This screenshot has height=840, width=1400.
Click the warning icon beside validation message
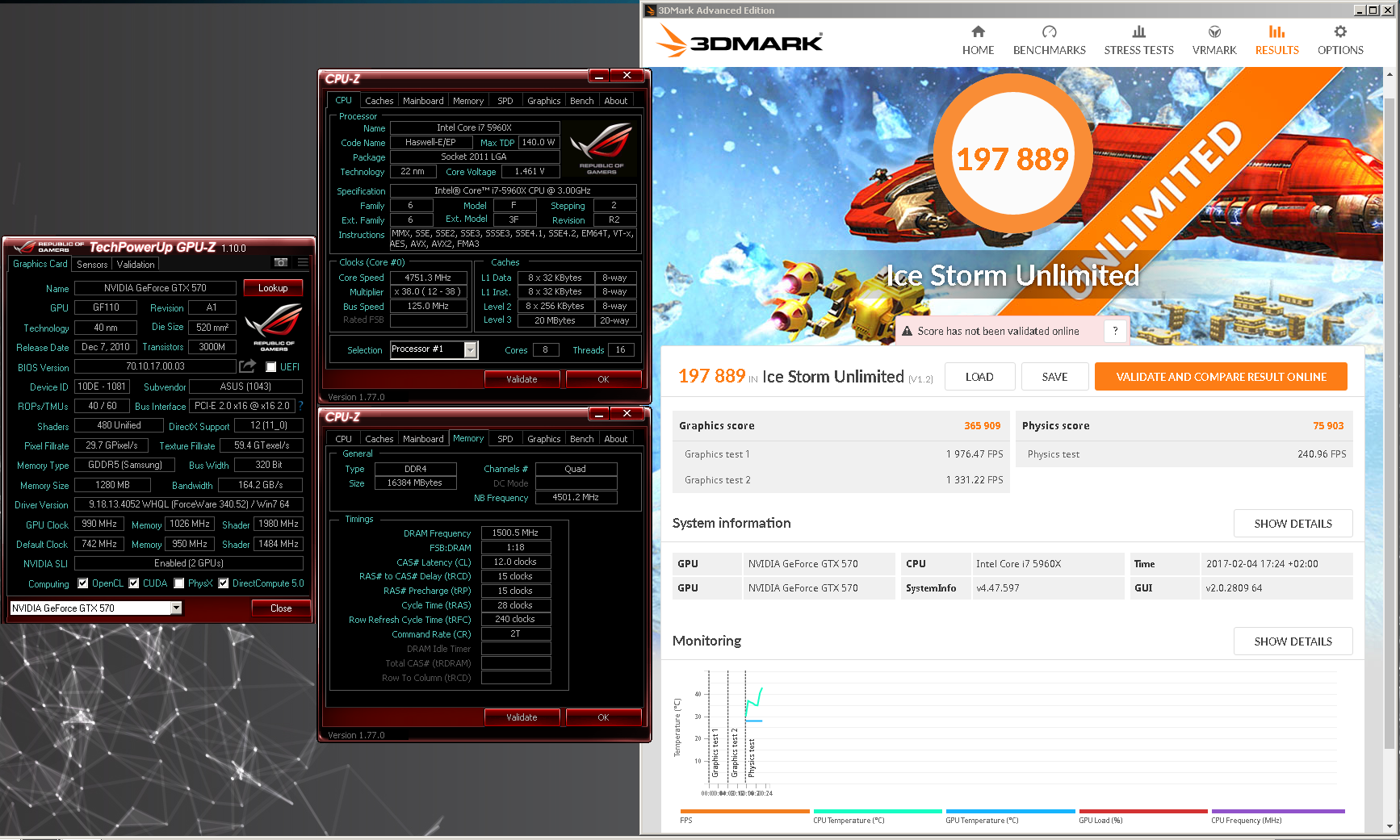click(x=907, y=331)
